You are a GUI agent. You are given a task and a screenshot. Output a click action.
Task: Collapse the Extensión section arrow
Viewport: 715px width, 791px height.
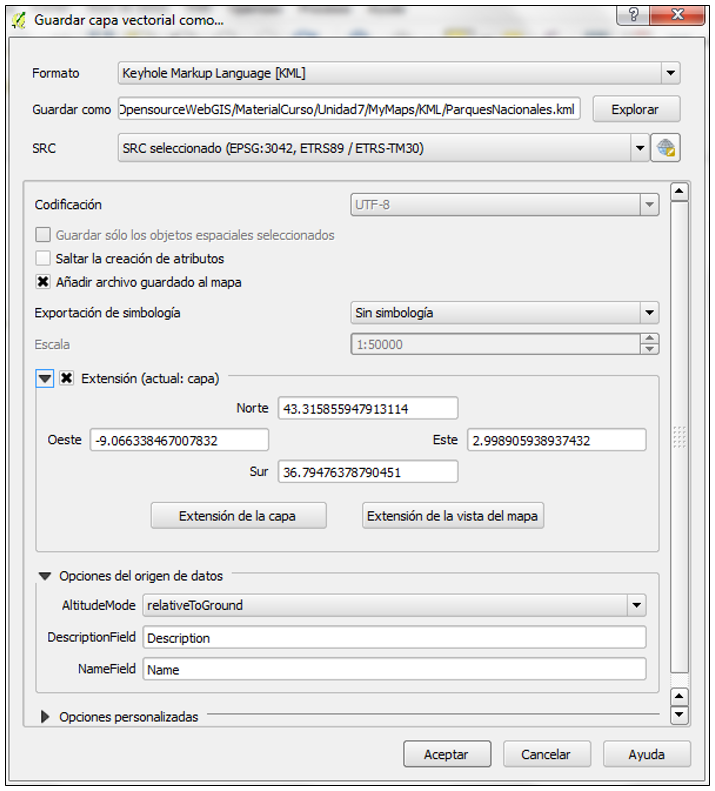click(45, 379)
